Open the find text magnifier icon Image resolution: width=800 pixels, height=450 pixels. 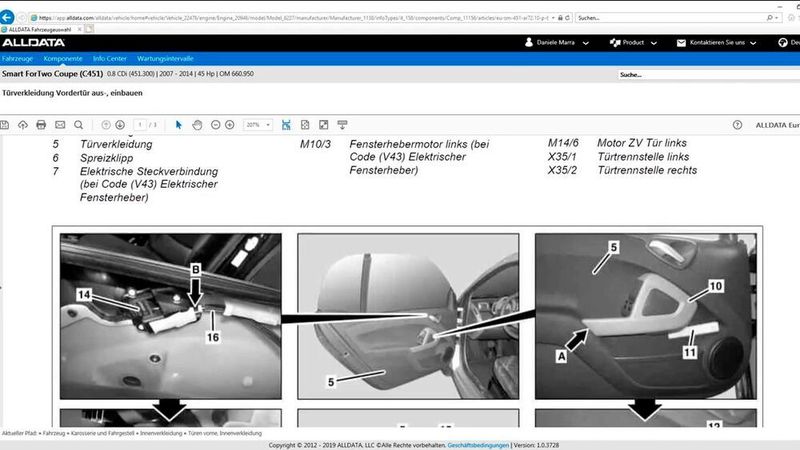tap(78, 125)
